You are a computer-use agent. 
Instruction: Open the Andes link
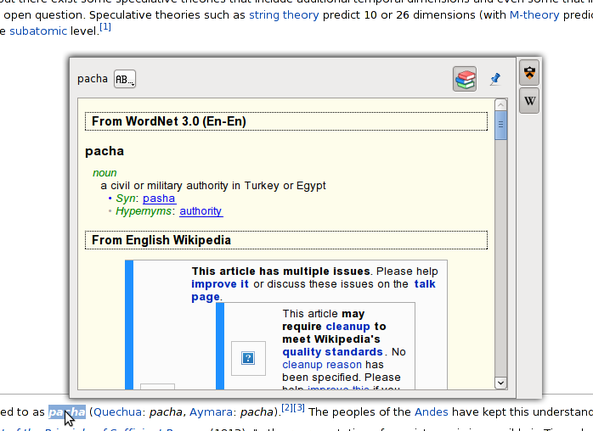pos(432,412)
